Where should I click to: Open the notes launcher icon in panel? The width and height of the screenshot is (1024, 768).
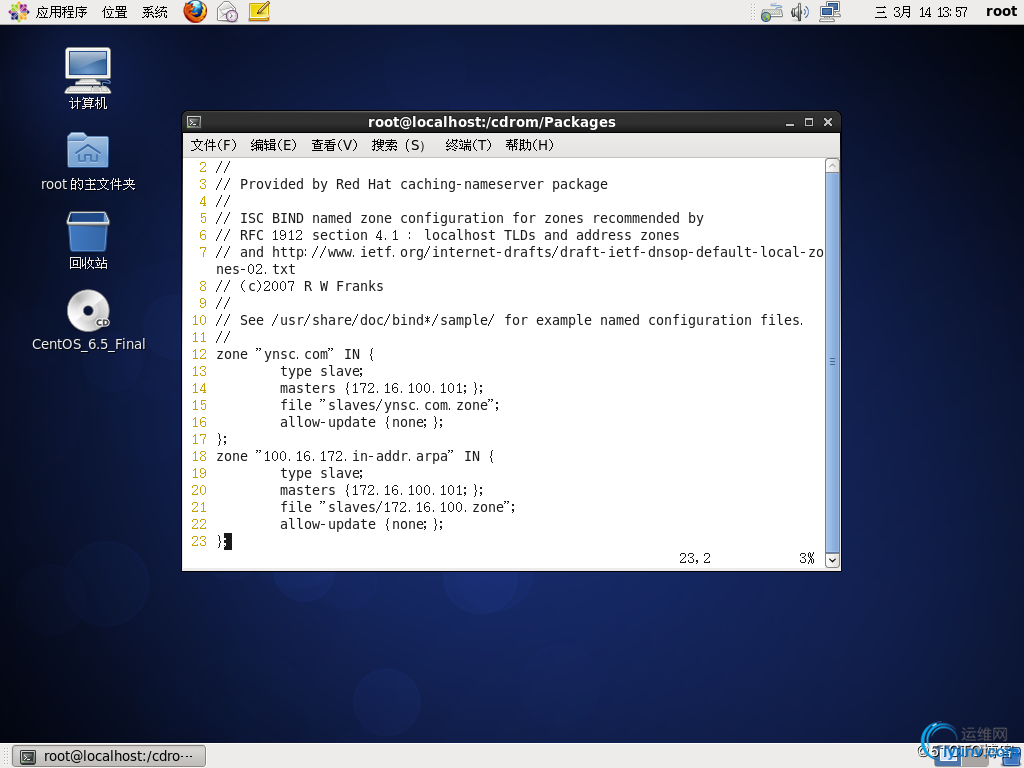point(259,12)
